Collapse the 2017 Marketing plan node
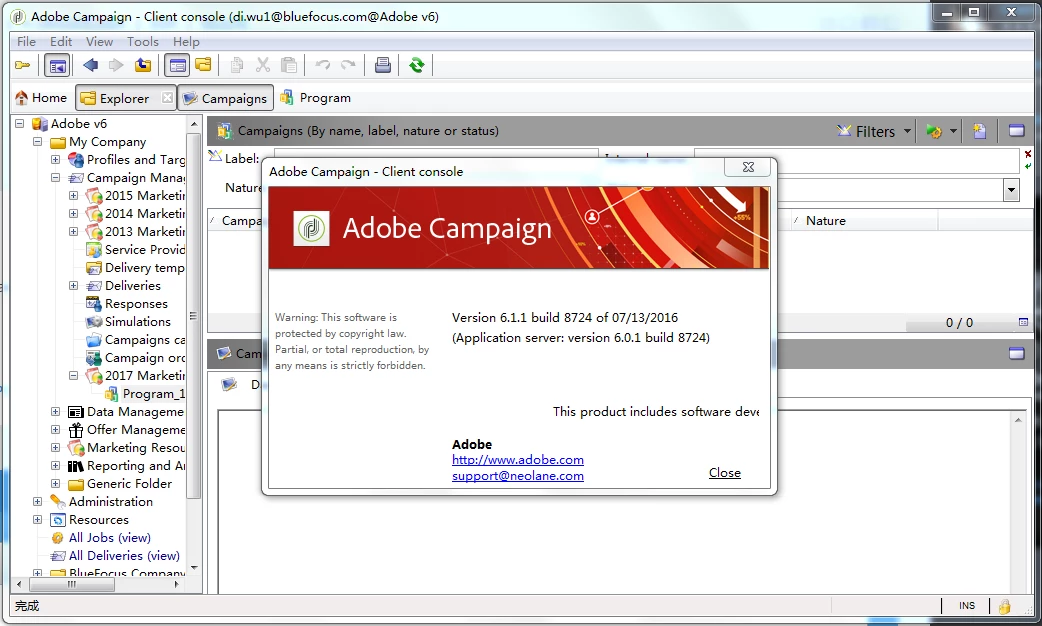Image resolution: width=1042 pixels, height=626 pixels. 73,375
